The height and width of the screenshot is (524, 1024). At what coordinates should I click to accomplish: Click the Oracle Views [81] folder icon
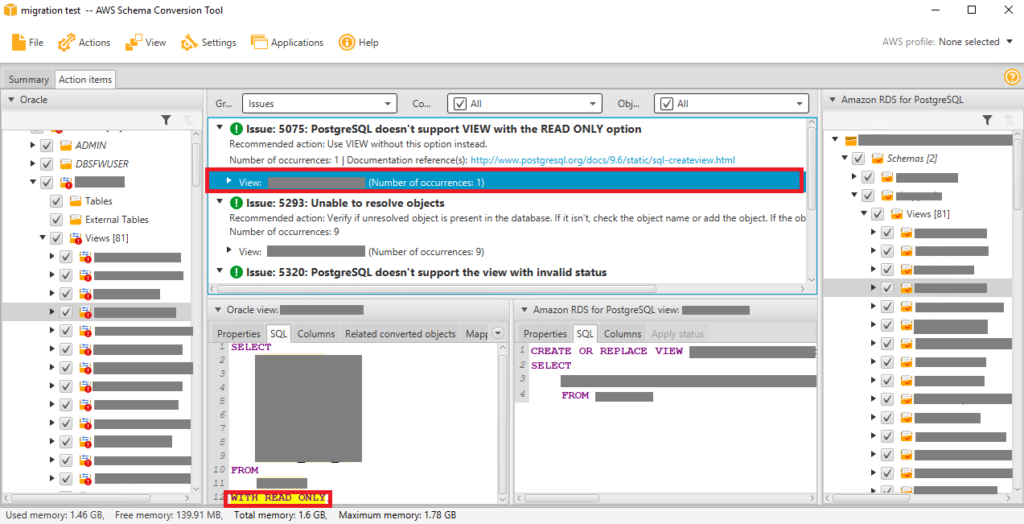[75, 238]
